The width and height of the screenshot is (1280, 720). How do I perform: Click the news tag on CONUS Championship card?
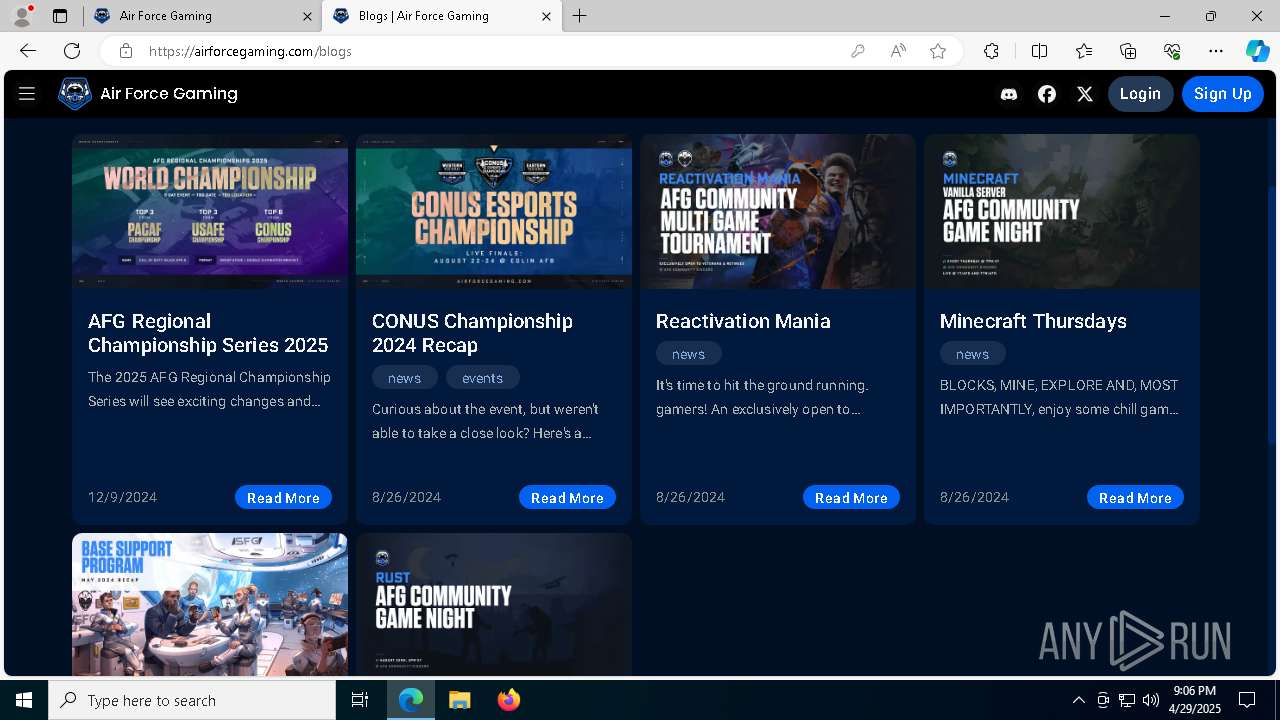[x=405, y=378]
